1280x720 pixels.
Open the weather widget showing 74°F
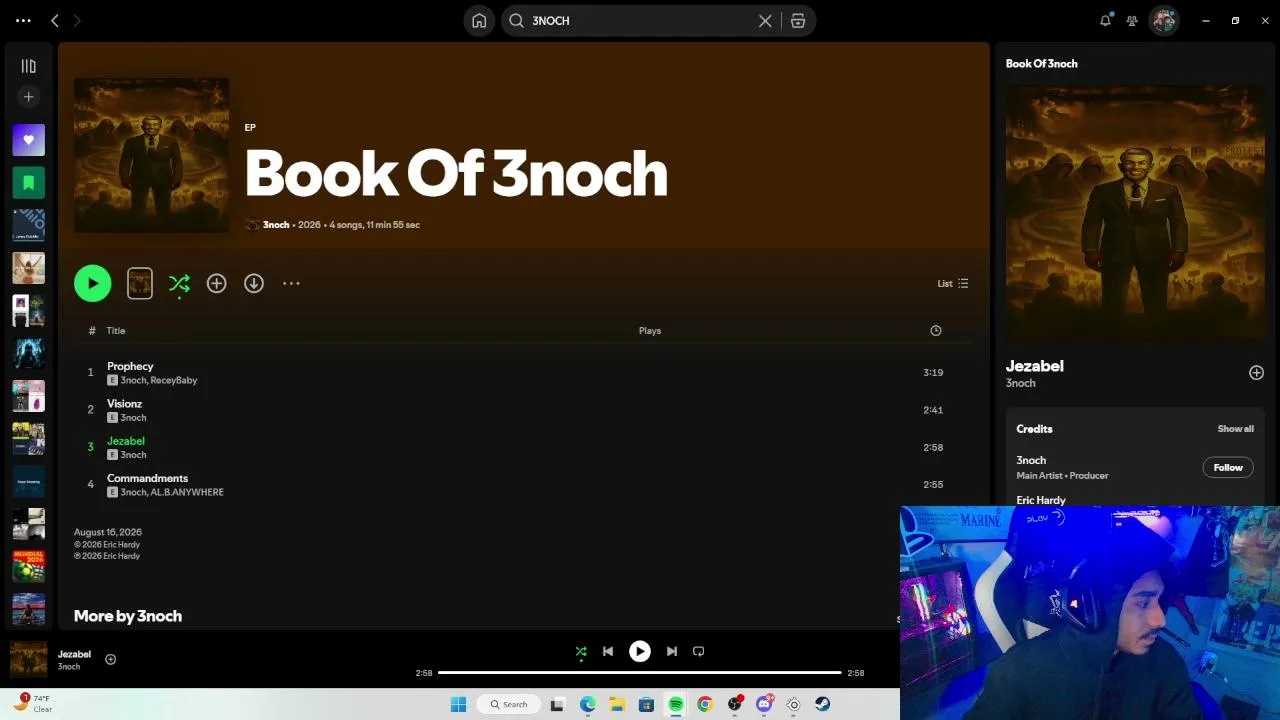point(32,704)
